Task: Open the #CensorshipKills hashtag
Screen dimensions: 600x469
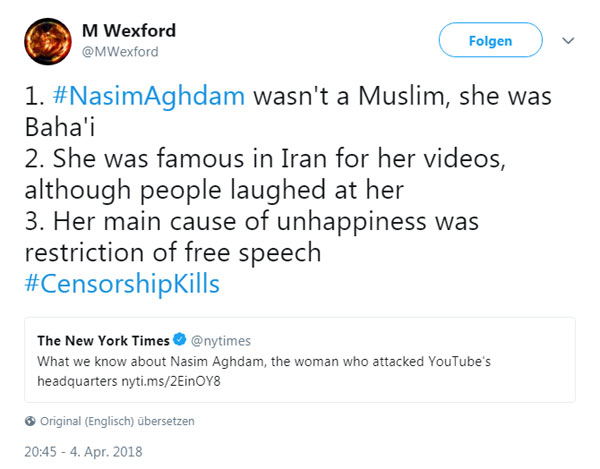Action: 122,284
